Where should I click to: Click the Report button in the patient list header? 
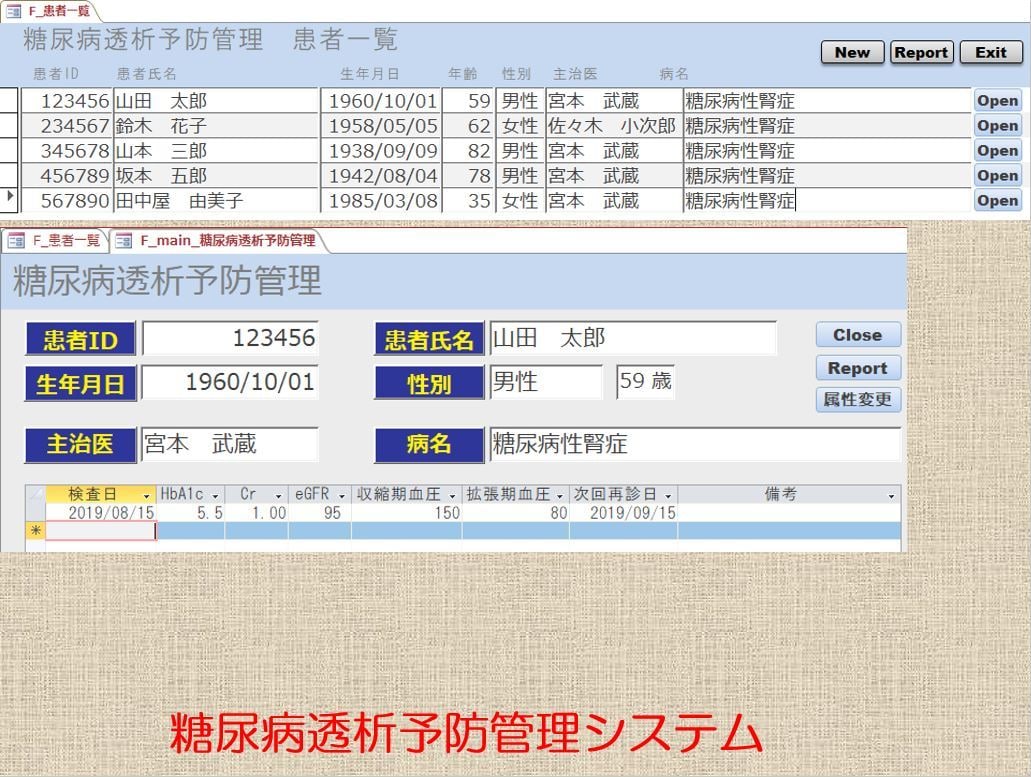pos(921,53)
